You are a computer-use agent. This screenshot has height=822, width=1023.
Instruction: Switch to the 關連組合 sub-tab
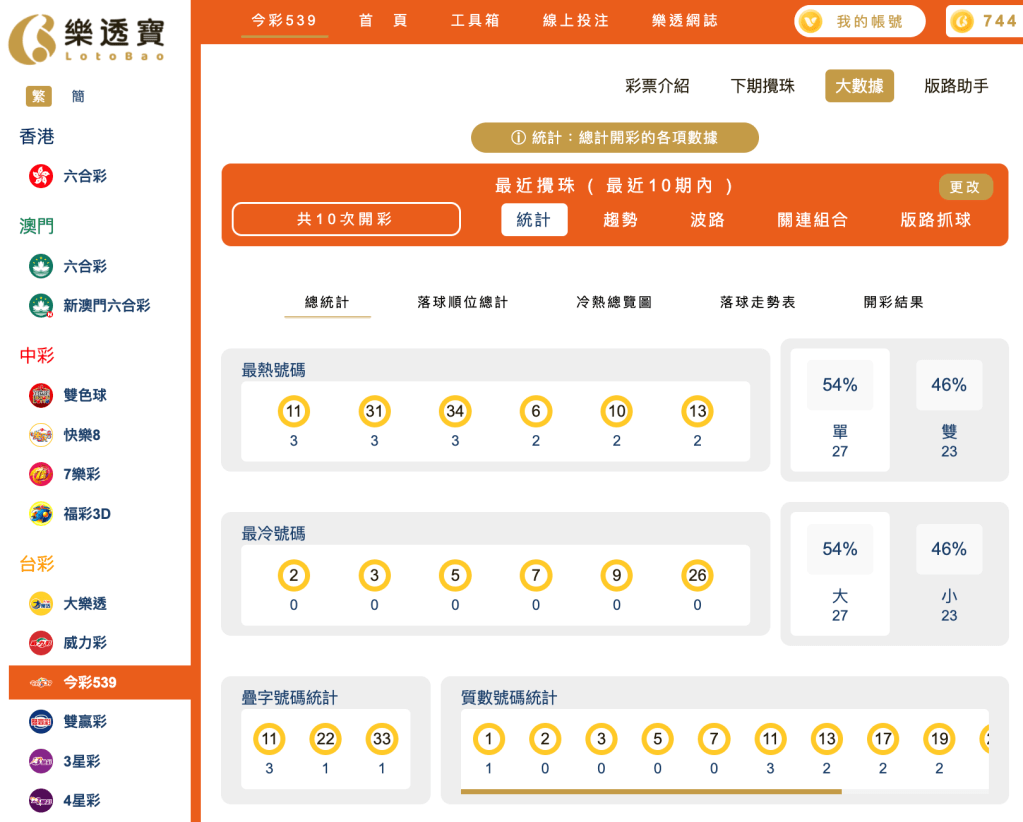click(x=813, y=220)
